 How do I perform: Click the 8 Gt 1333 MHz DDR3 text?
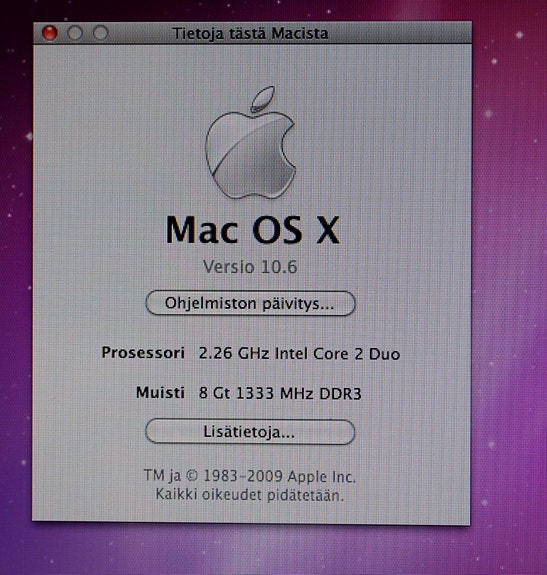[x=280, y=393]
